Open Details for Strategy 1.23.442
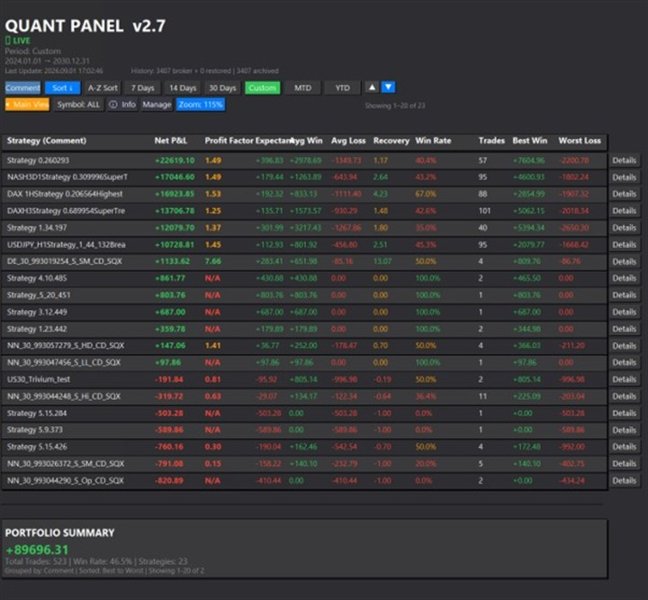The width and height of the screenshot is (648, 600). pyautogui.click(x=624, y=329)
